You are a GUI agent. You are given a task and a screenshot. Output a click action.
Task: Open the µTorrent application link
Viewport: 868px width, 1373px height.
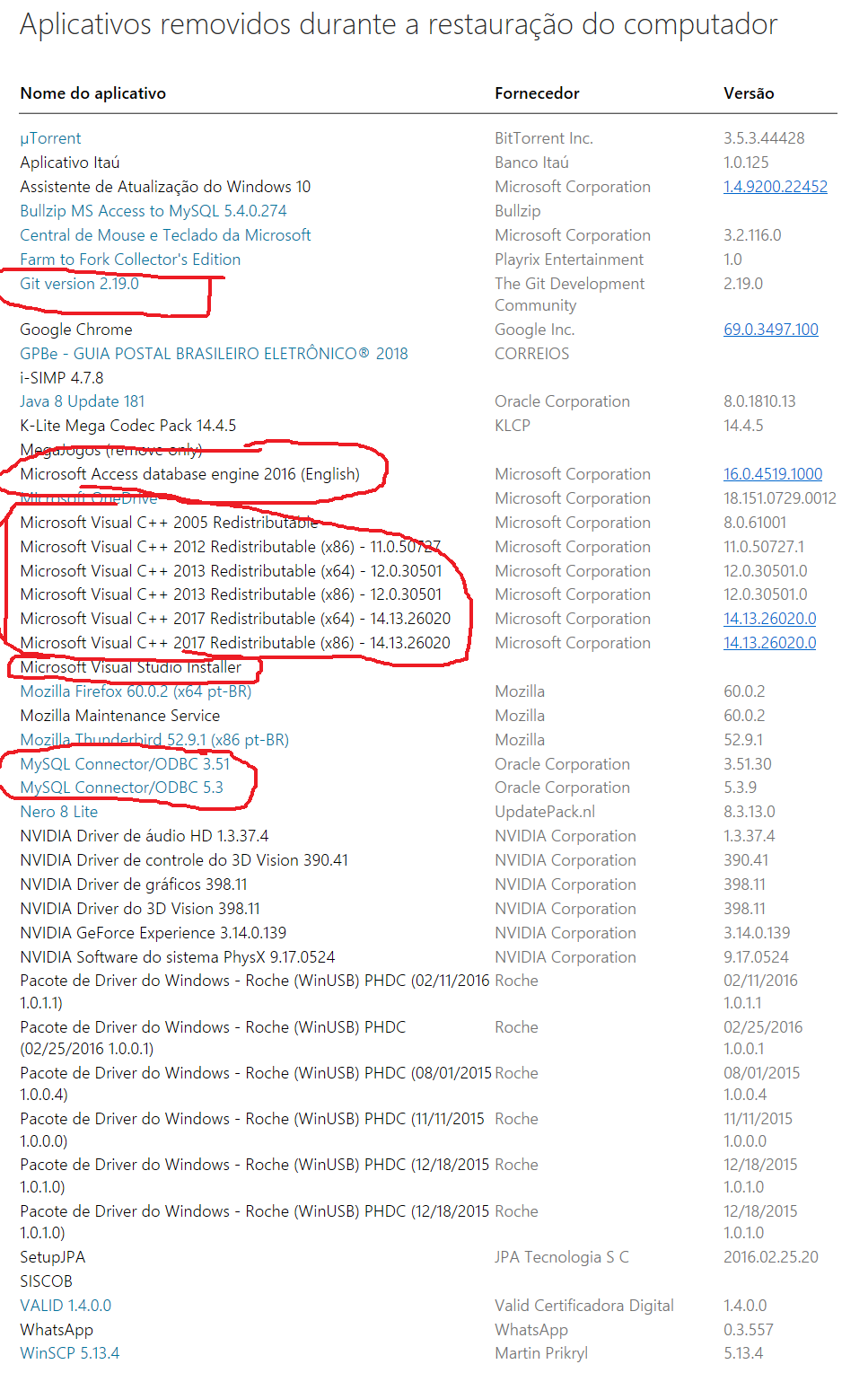point(50,138)
